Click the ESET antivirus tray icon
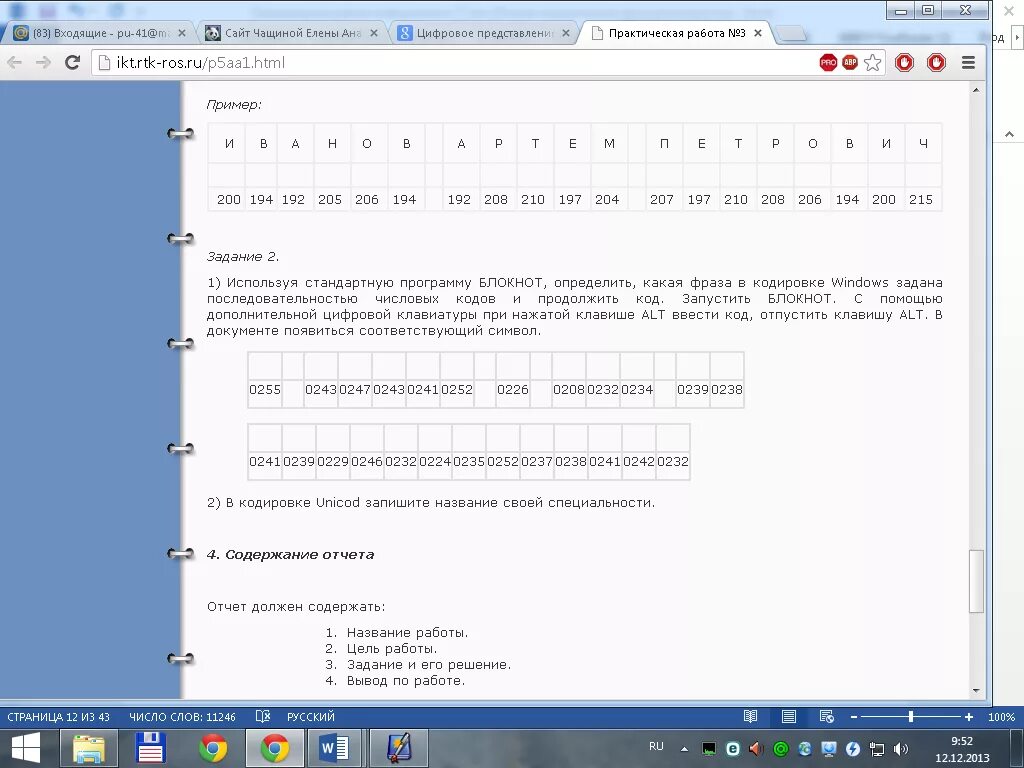Viewport: 1024px width, 768px height. point(733,749)
